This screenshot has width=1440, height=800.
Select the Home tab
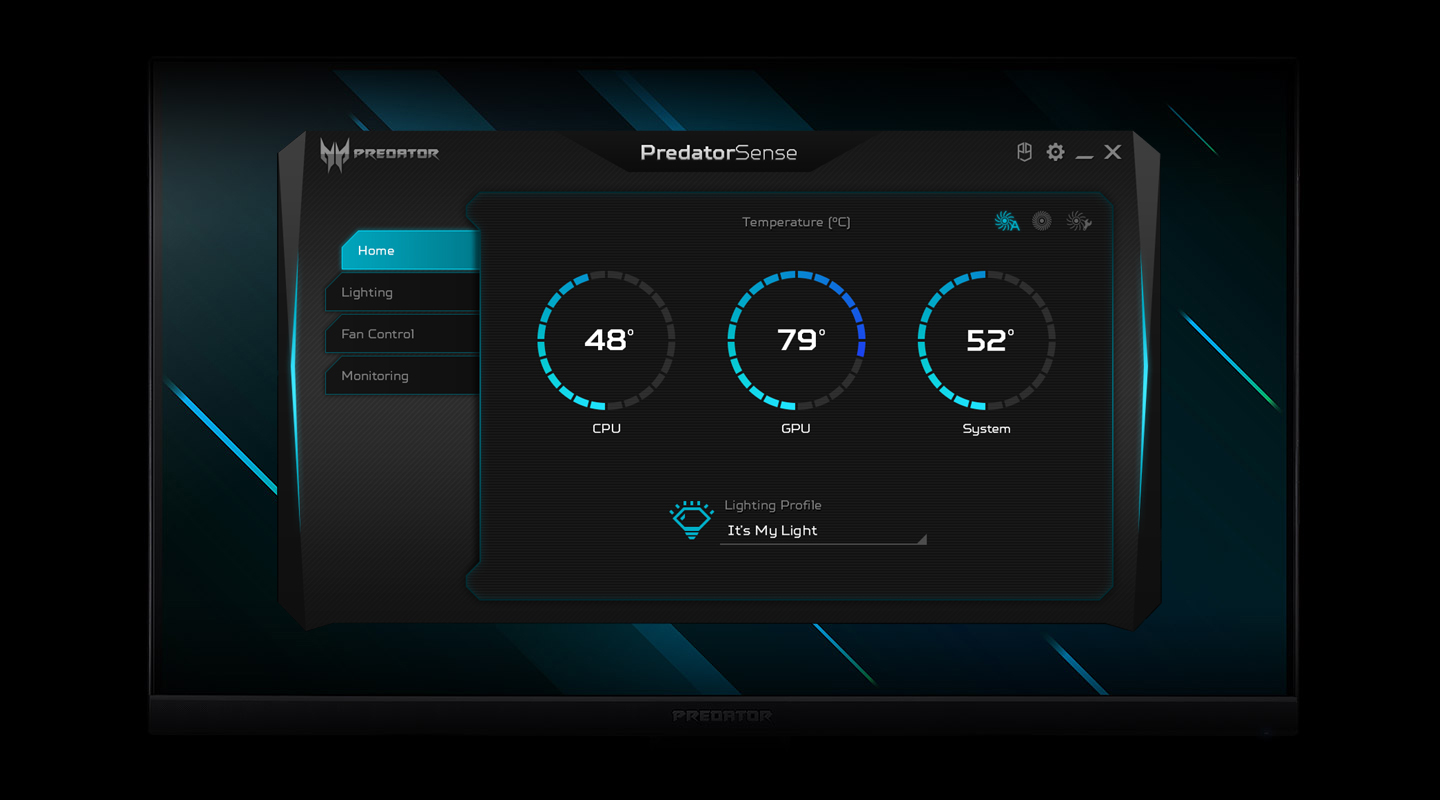(x=408, y=251)
